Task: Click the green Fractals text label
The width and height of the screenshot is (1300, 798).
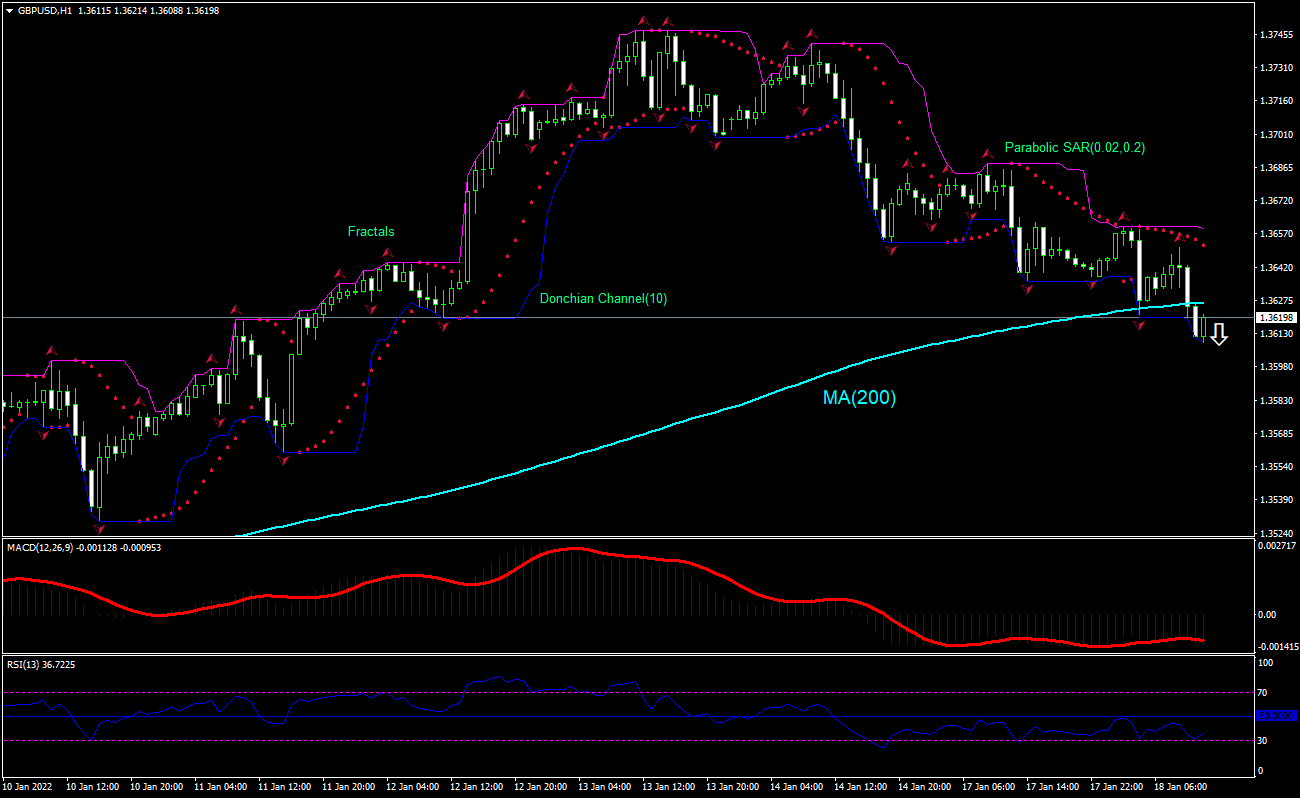Action: coord(371,231)
